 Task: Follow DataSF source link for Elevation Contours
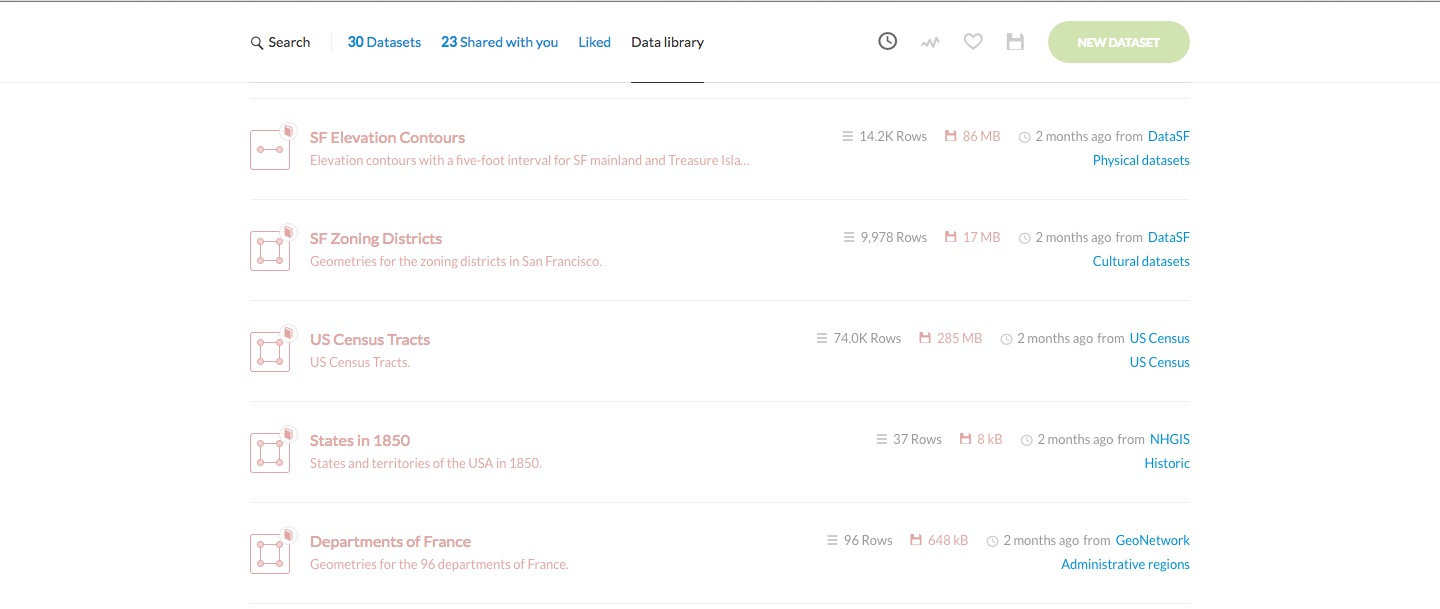coord(1169,136)
